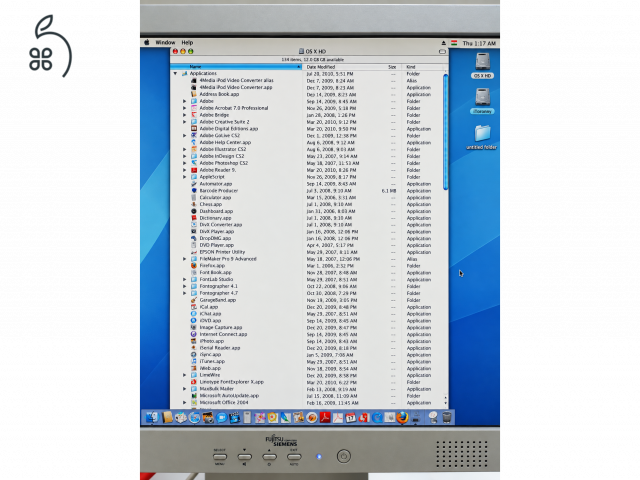640x480 pixels.
Task: Click Dashboard.app file icon in list
Action: coord(194,211)
